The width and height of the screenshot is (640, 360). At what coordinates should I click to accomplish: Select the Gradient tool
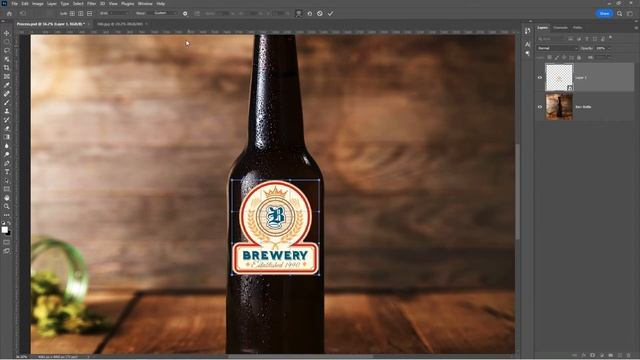coord(7,137)
